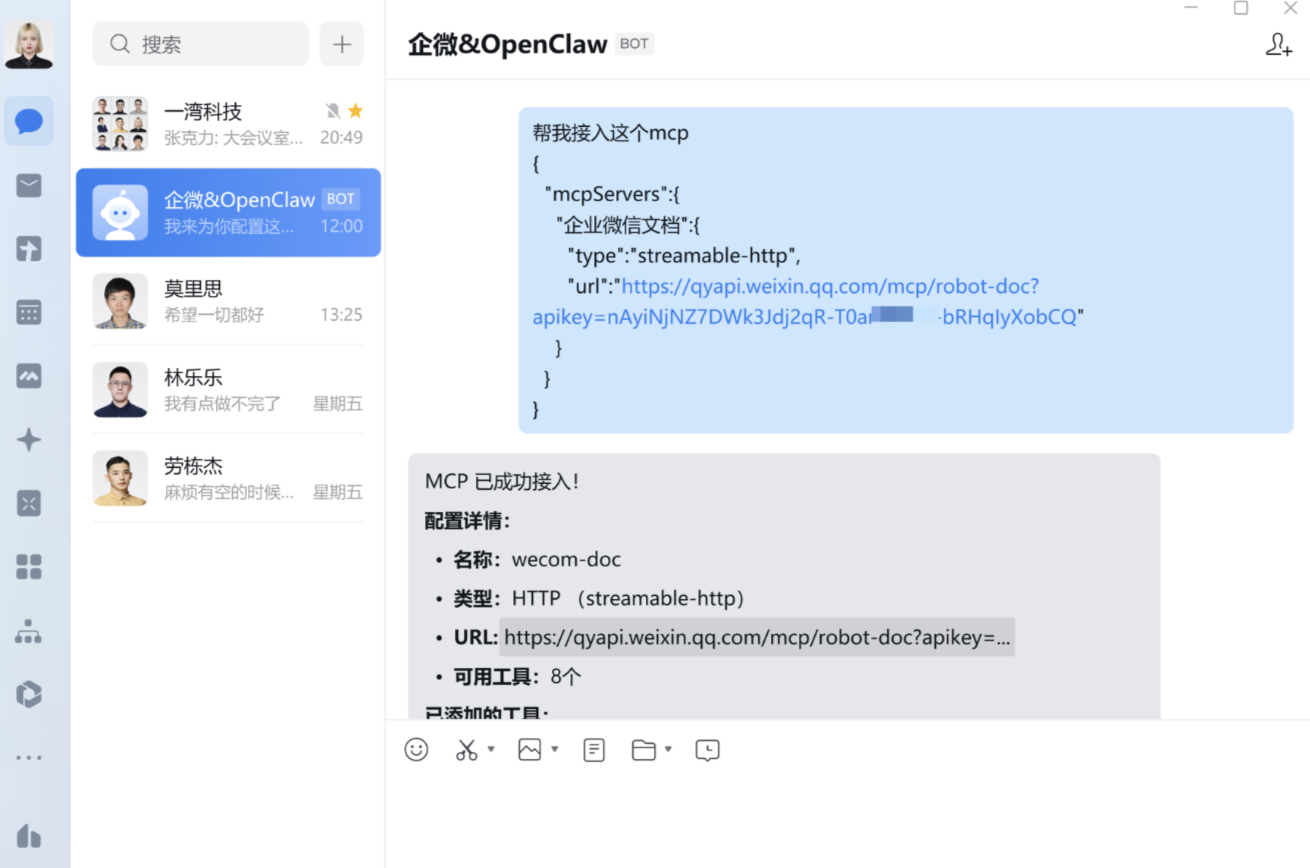This screenshot has width=1310, height=868.
Task: Click the plus button beside search
Action: point(342,45)
